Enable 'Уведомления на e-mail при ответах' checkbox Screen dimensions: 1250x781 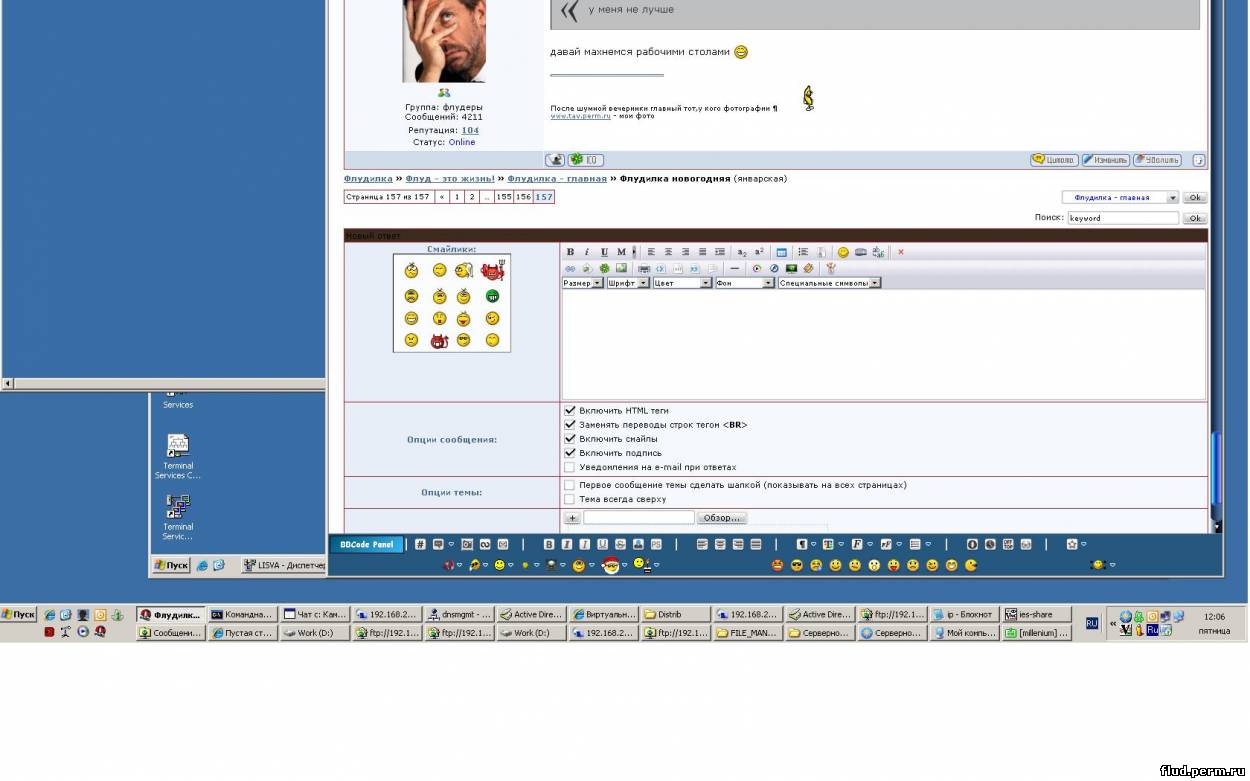(x=570, y=467)
